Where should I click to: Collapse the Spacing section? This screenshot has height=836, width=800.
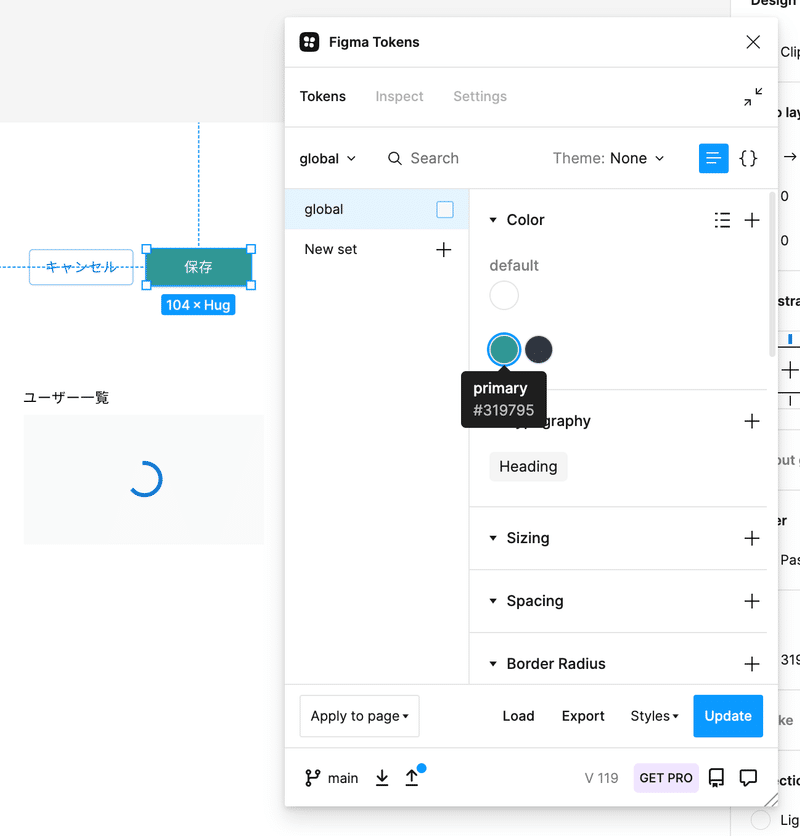(x=493, y=601)
